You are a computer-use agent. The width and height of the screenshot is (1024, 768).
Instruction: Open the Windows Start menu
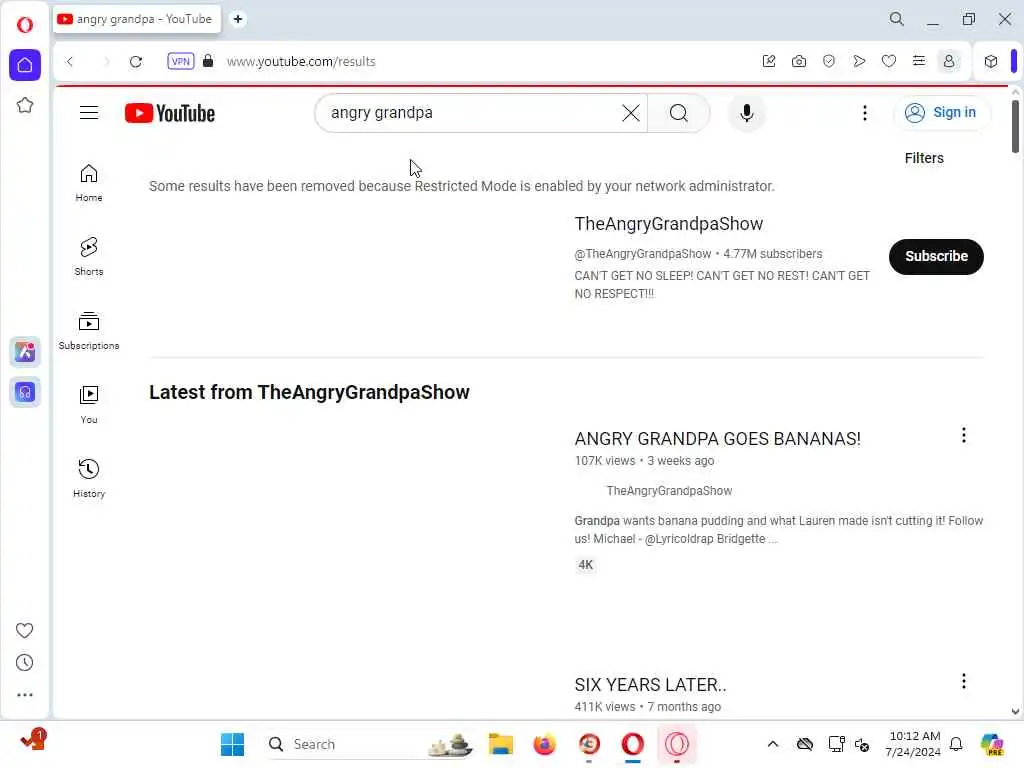click(232, 744)
